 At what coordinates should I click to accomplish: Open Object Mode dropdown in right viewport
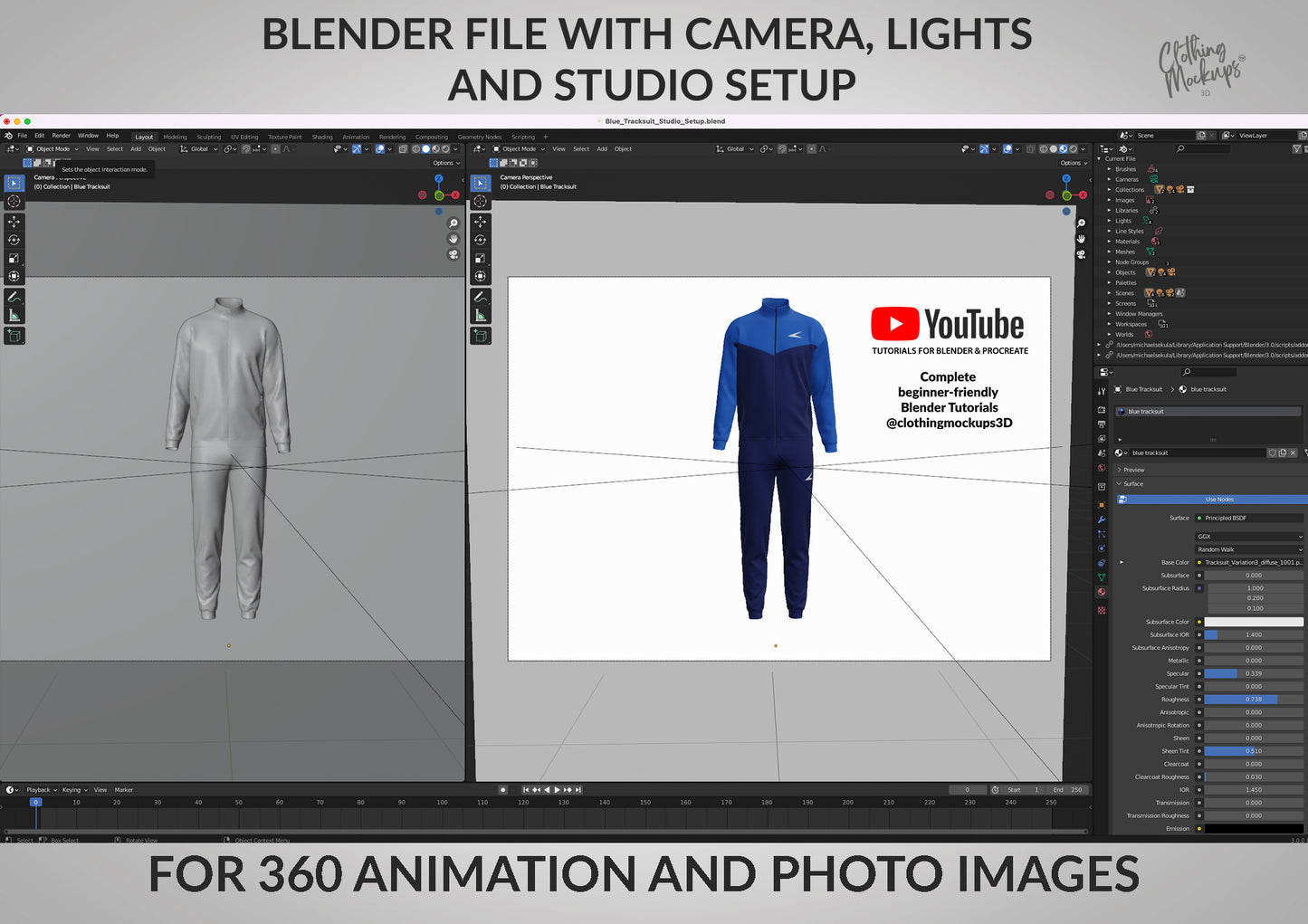pyautogui.click(x=519, y=149)
